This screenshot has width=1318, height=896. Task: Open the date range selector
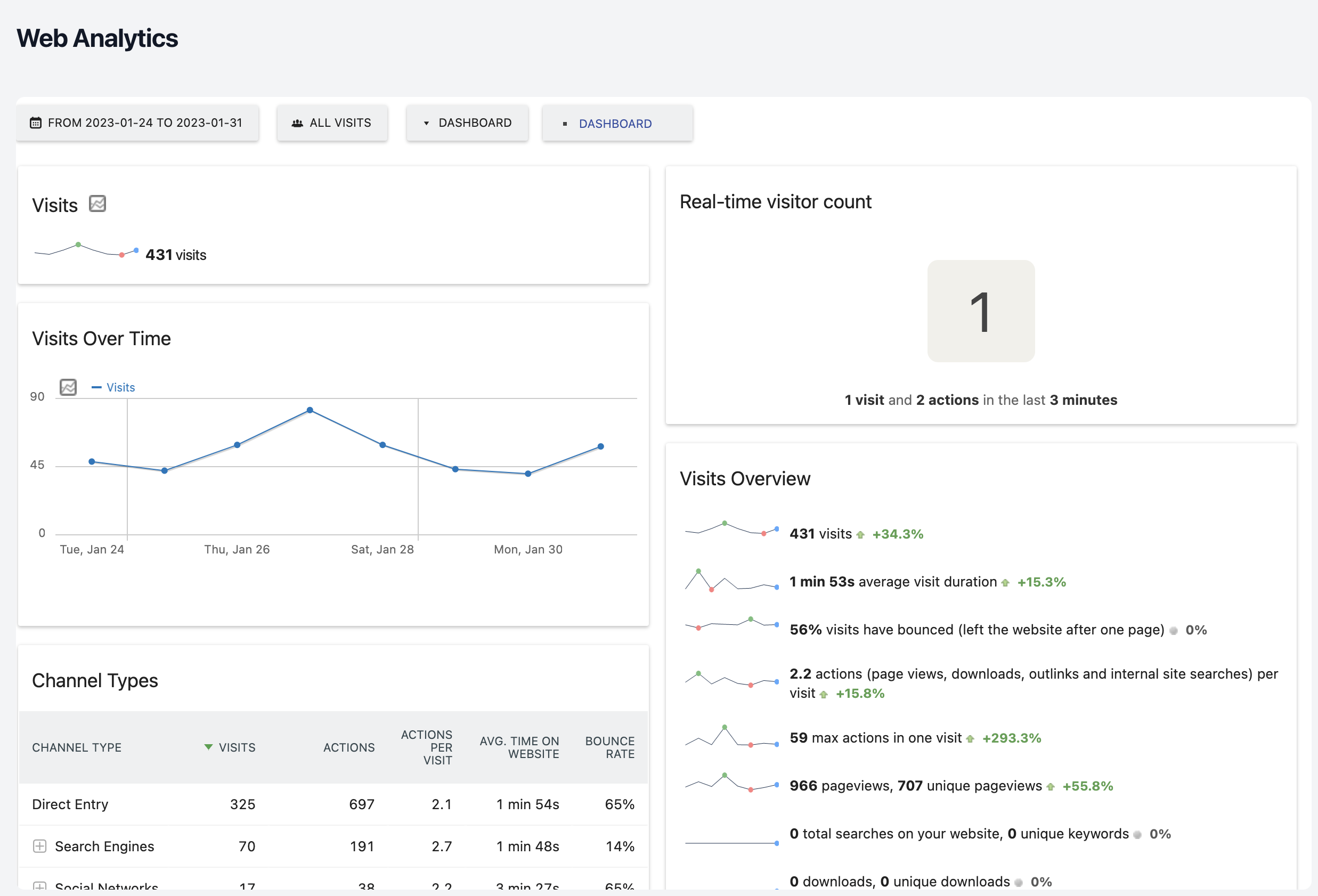click(x=138, y=123)
